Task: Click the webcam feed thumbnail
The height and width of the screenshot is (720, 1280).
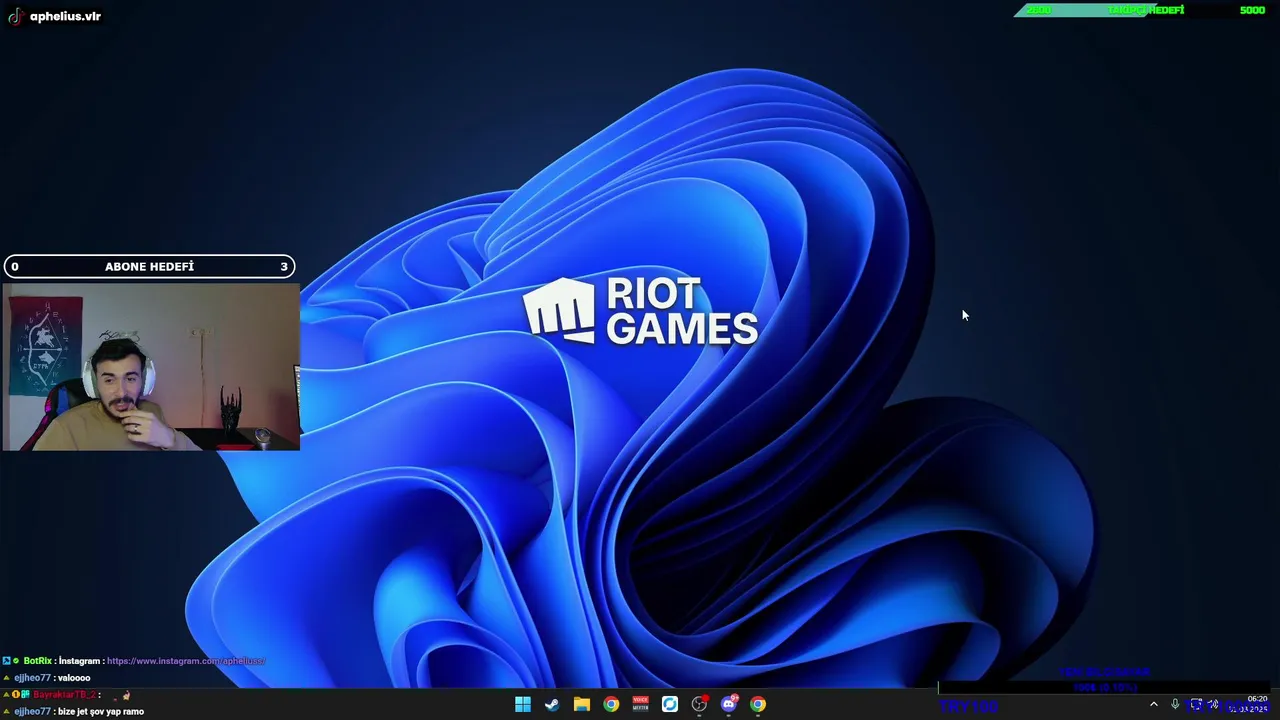Action: [151, 367]
